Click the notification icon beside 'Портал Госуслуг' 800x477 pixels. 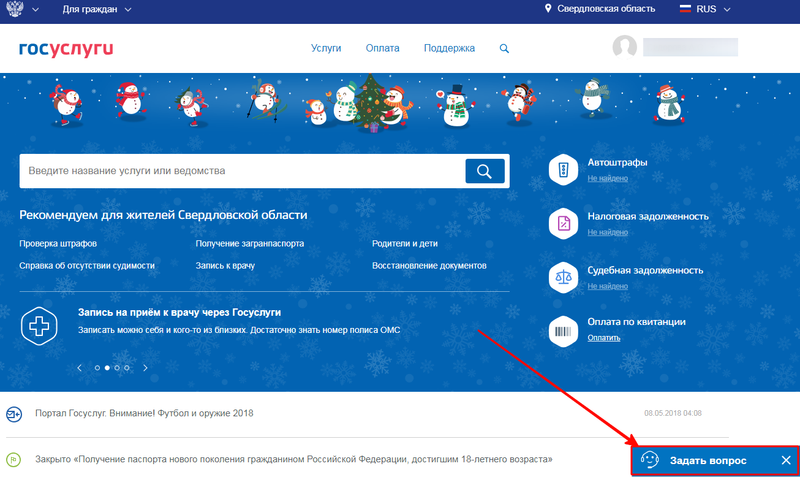(14, 414)
